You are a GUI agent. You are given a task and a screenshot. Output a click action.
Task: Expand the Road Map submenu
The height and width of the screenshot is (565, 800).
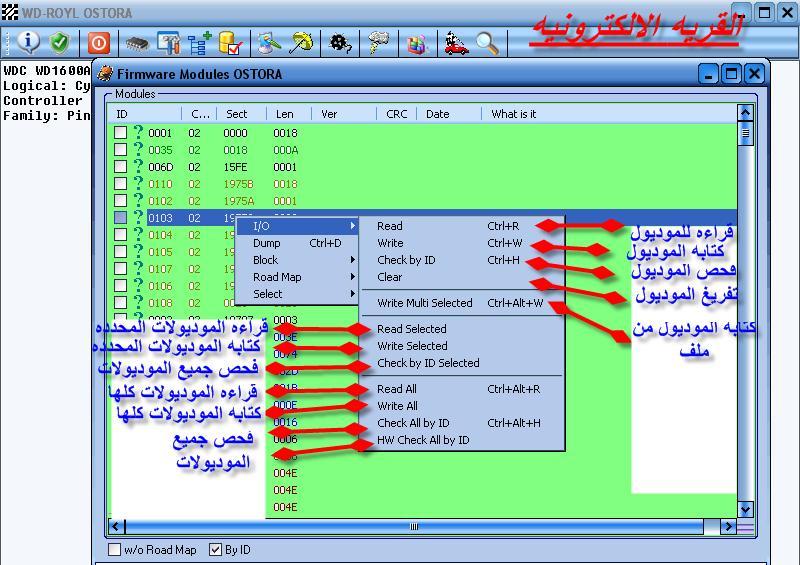(297, 277)
